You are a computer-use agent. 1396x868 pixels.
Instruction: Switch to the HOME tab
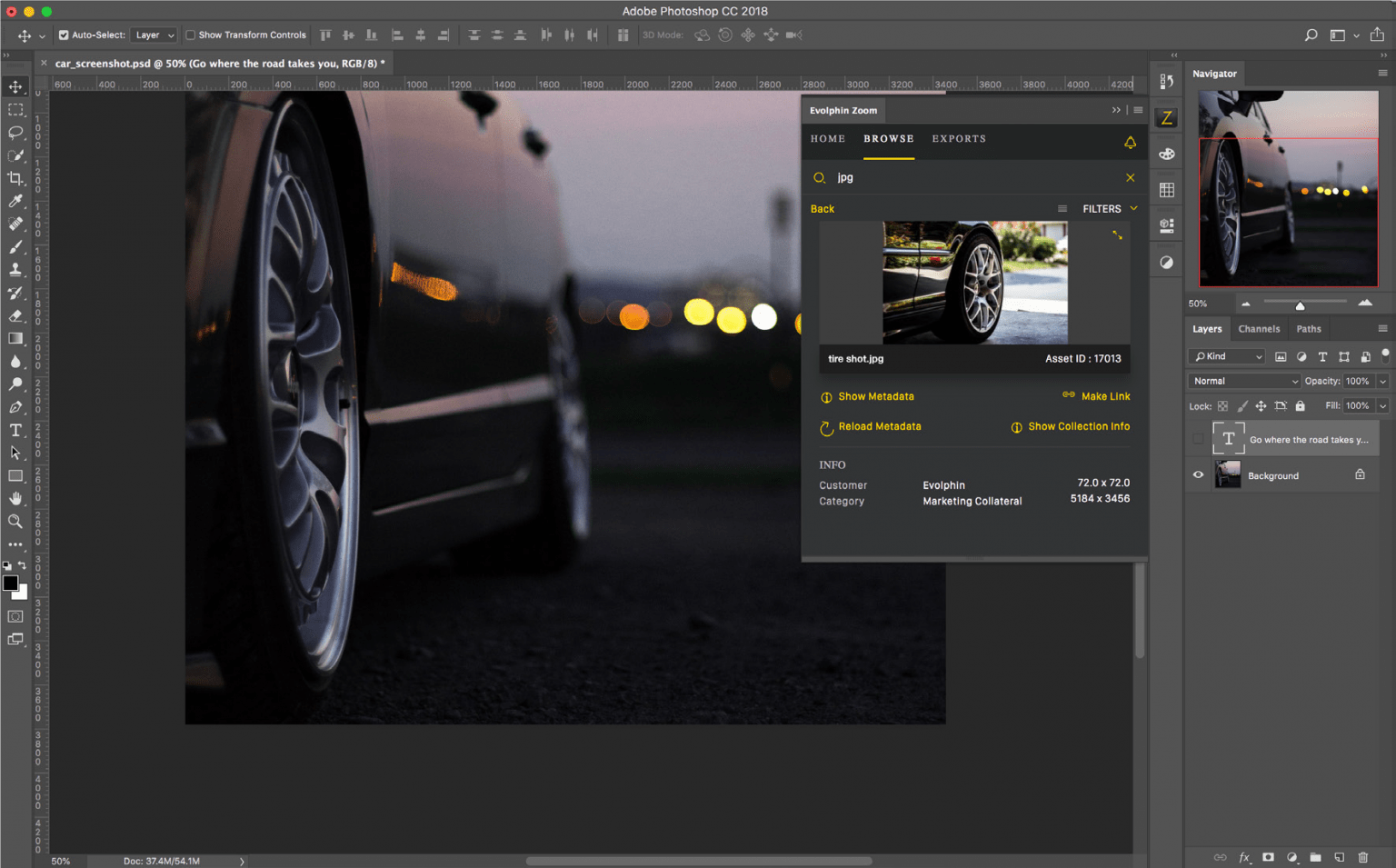click(x=827, y=139)
